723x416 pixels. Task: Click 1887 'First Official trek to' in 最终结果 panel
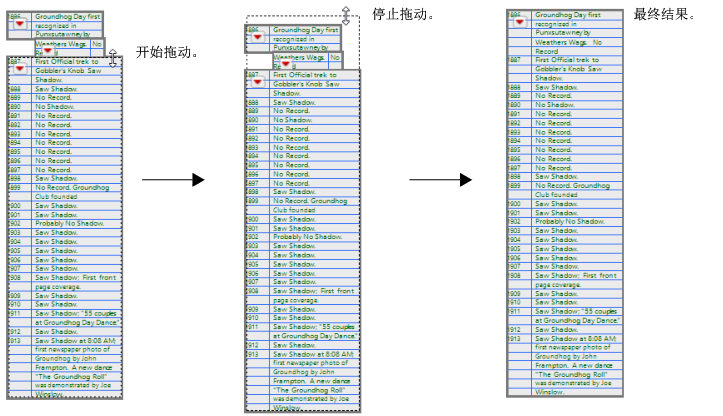tap(567, 60)
